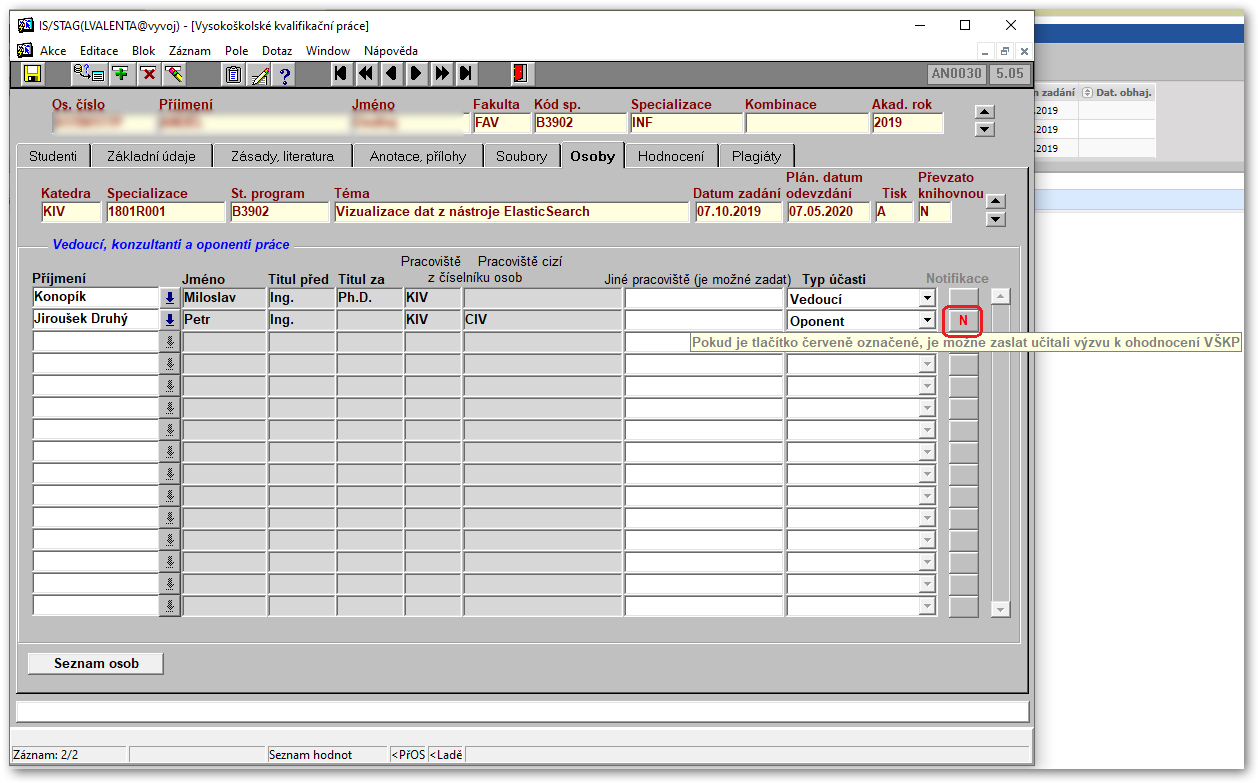Open the Akce menu
Image resolution: width=1258 pixels, height=783 pixels.
[x=53, y=51]
